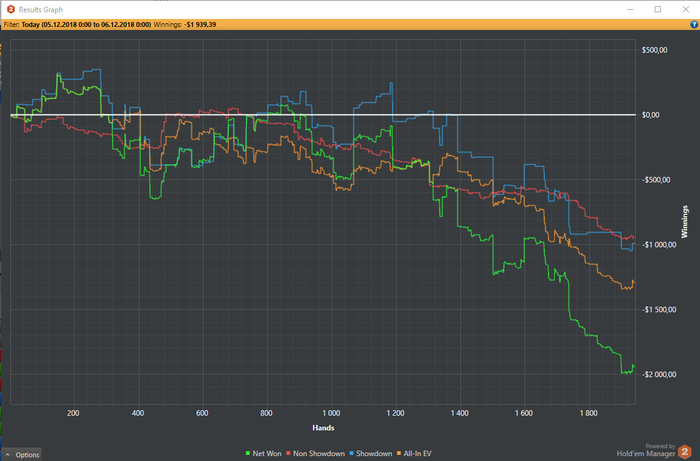The height and width of the screenshot is (461, 700).
Task: Click the Hold'em Manager 2 logo
Action: (685, 452)
